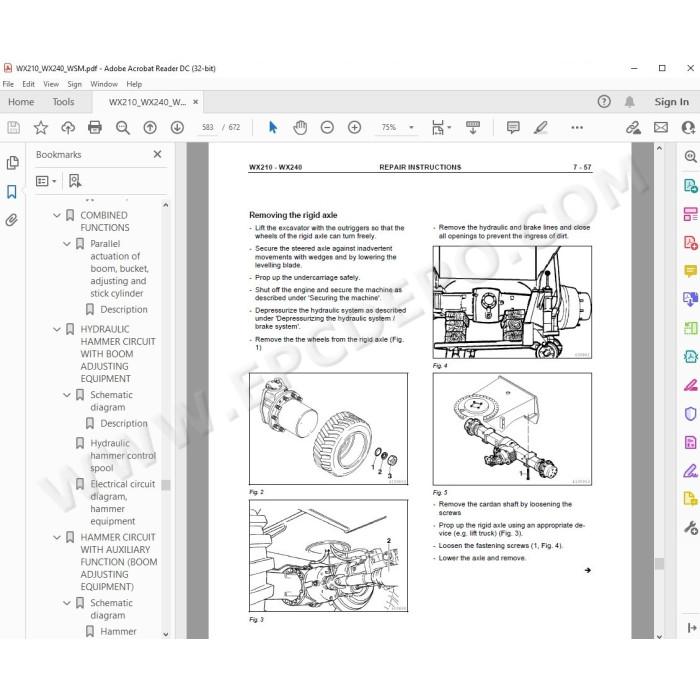Open the Export PDF tool in the right pane
The image size is (700, 700).
(x=690, y=185)
